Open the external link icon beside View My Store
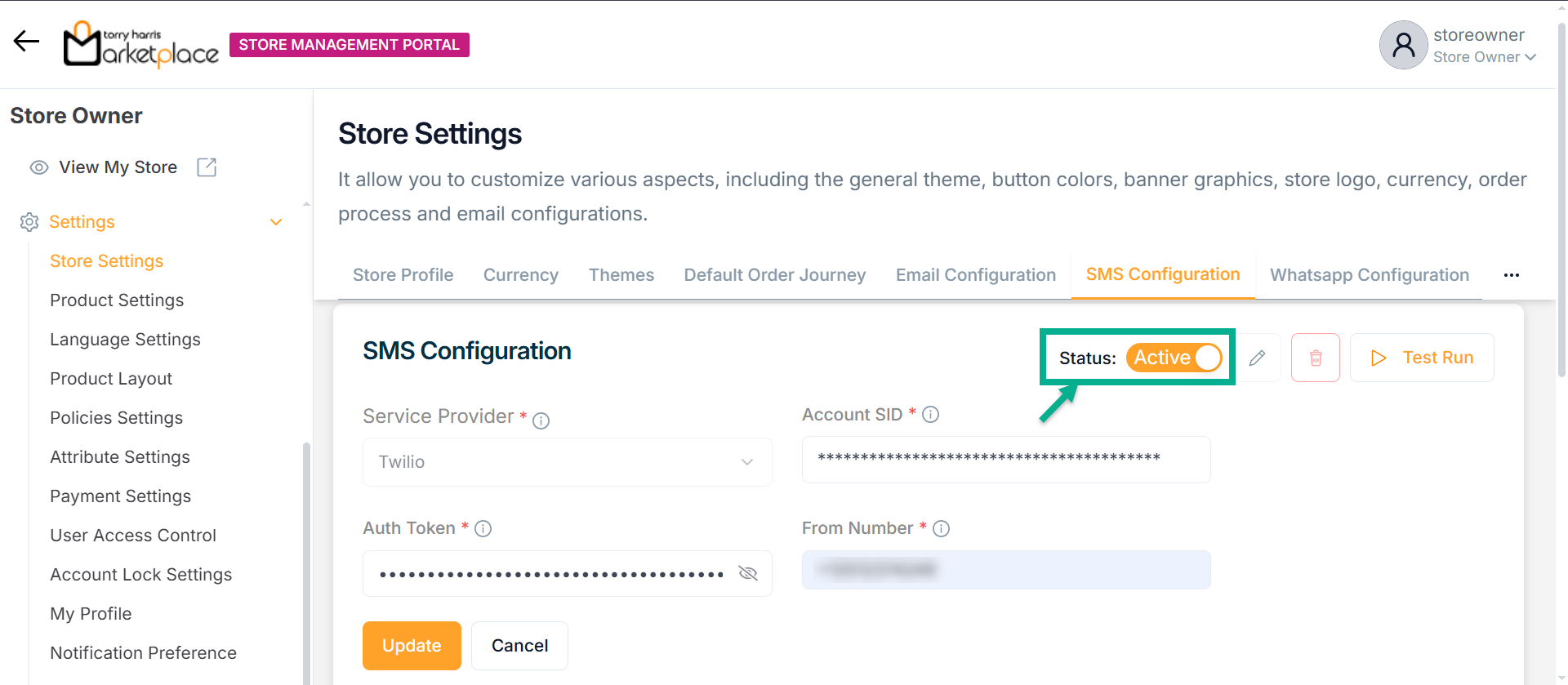The width and height of the screenshot is (1568, 685). (207, 167)
